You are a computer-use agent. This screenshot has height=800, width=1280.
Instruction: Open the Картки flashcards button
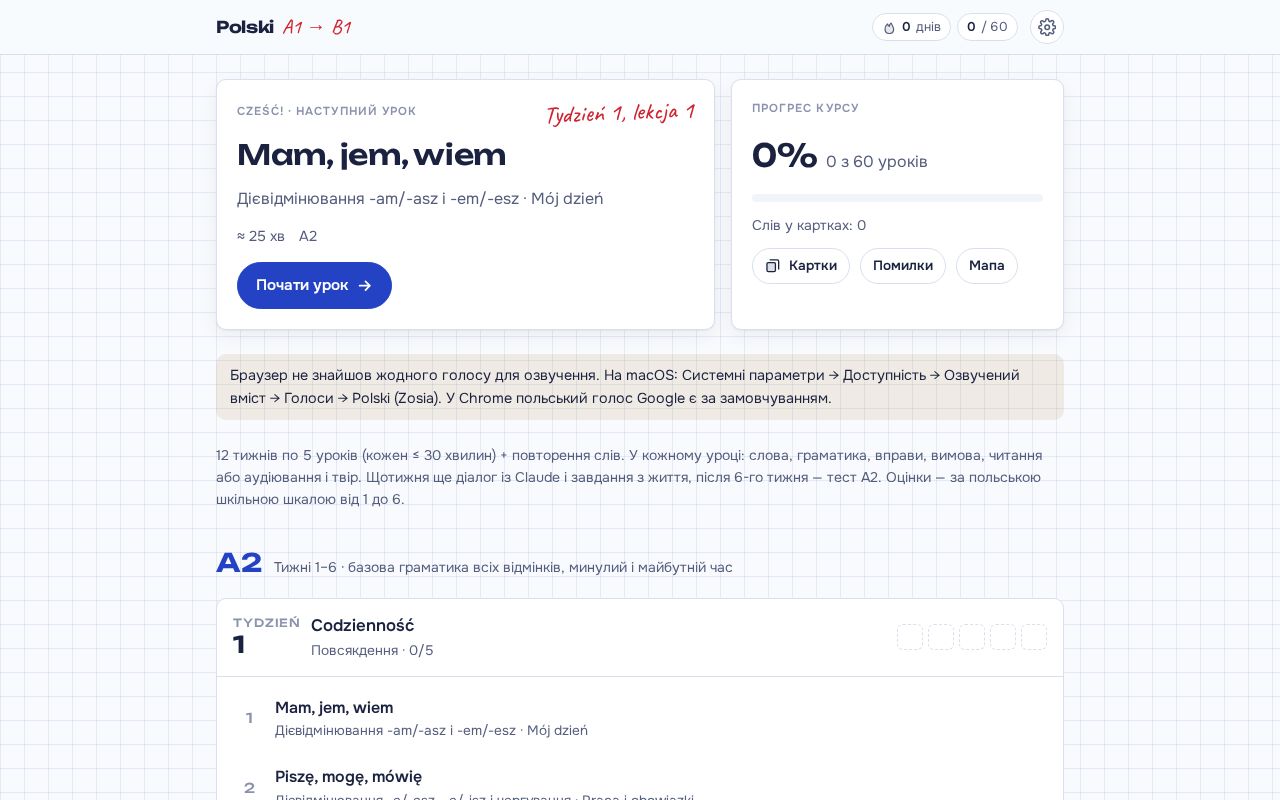[x=801, y=266]
